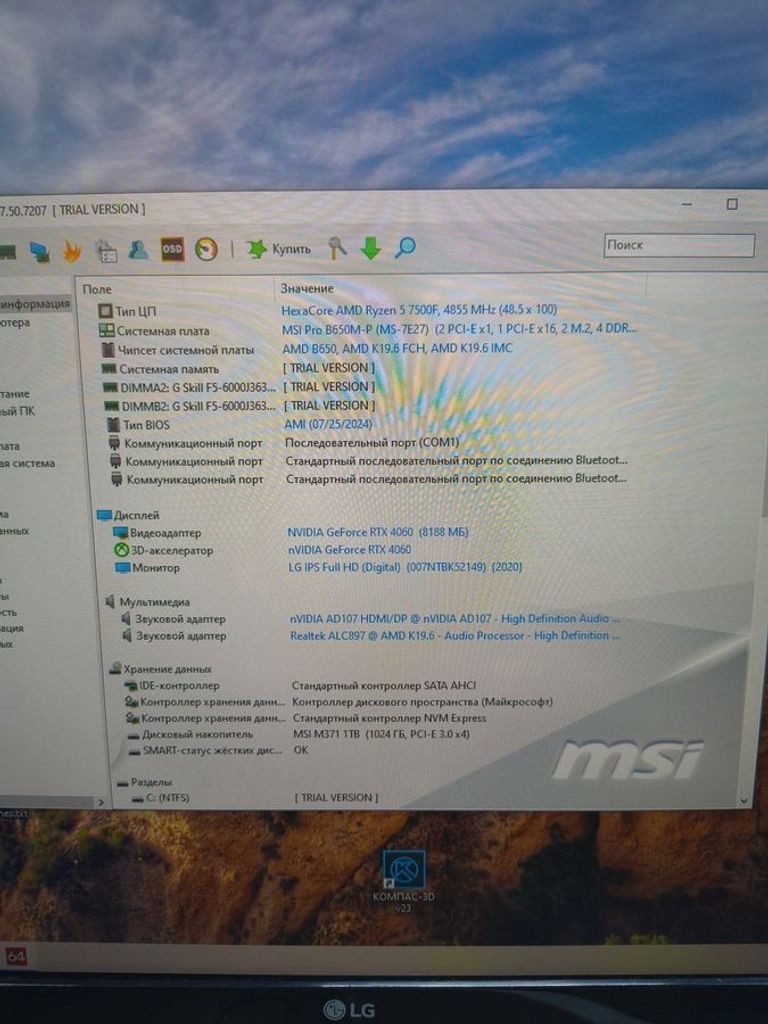Click the blue magnifier toolbar icon
Screen dimensions: 768x1024
point(404,247)
